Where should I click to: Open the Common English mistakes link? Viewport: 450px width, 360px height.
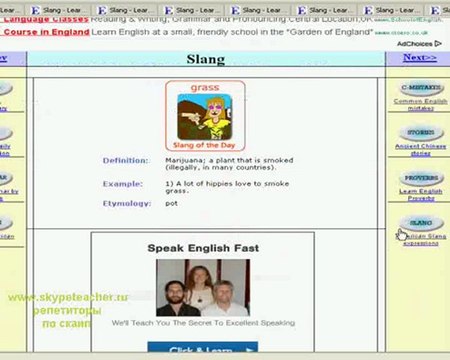click(421, 105)
